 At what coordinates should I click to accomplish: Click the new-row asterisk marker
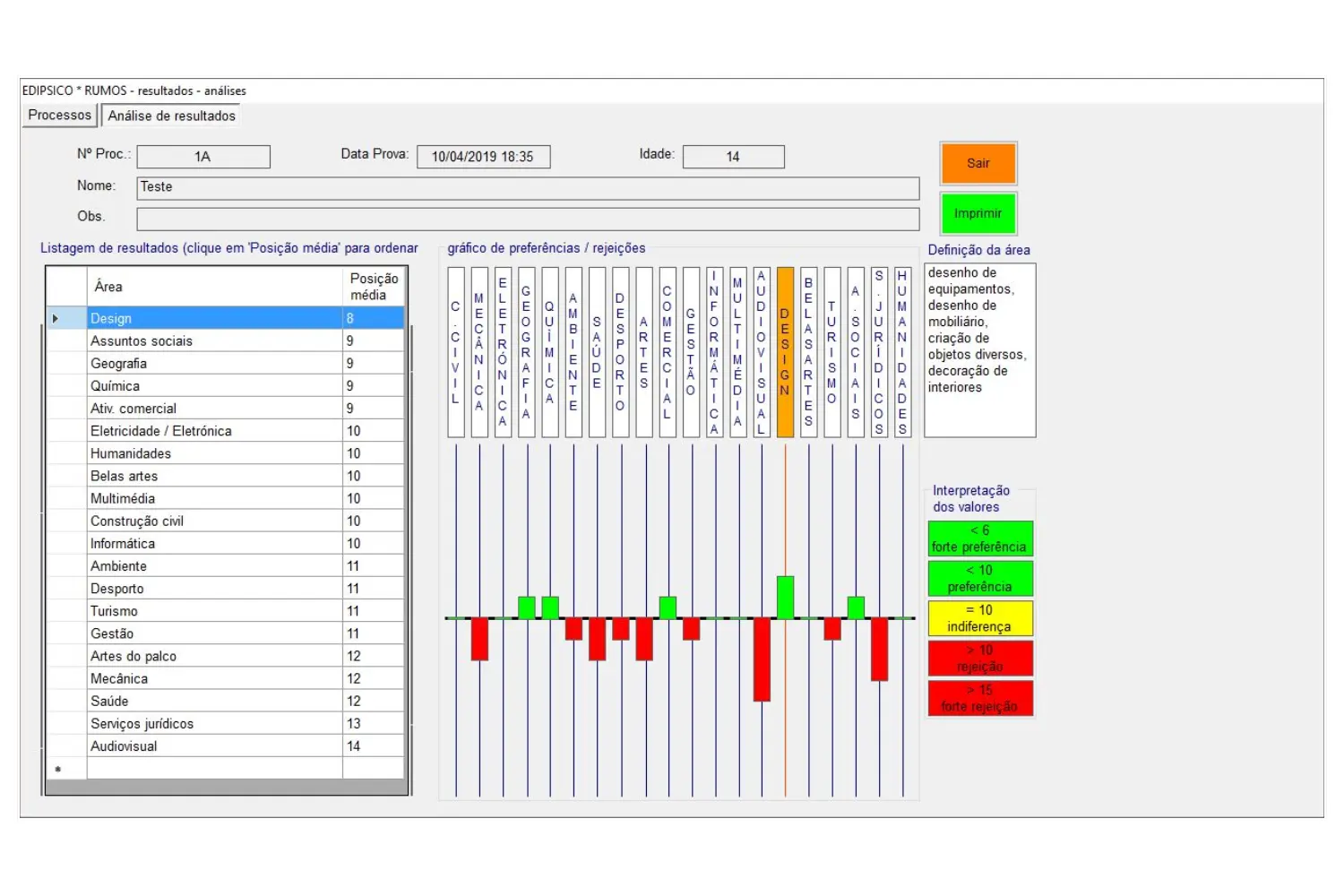pos(58,769)
